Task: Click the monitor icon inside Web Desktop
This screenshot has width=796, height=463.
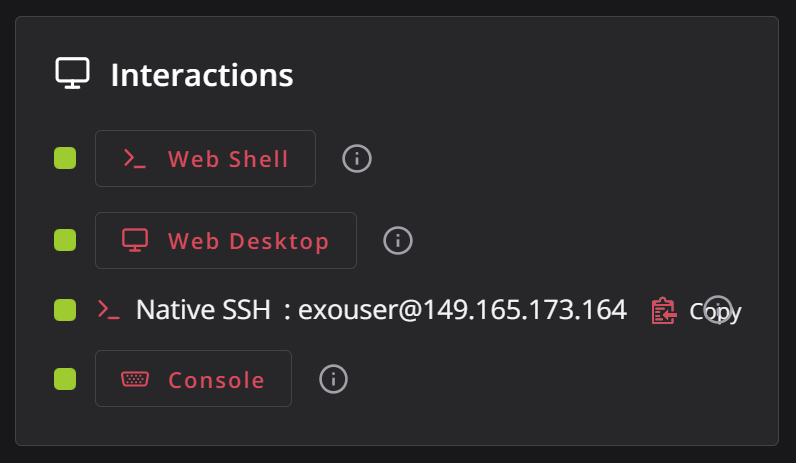Action: pyautogui.click(x=135, y=240)
